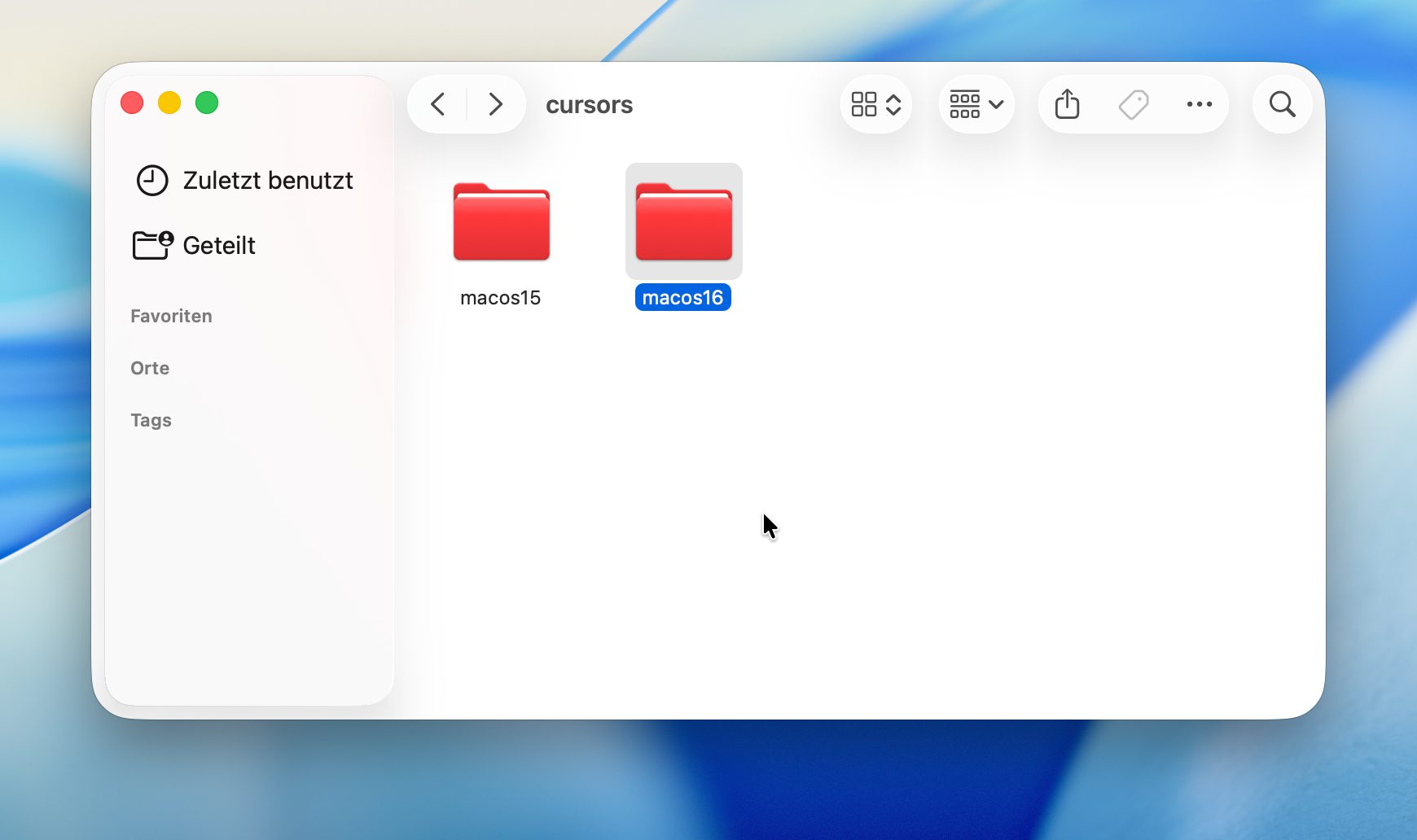Open search with the magnifying glass

click(x=1282, y=104)
